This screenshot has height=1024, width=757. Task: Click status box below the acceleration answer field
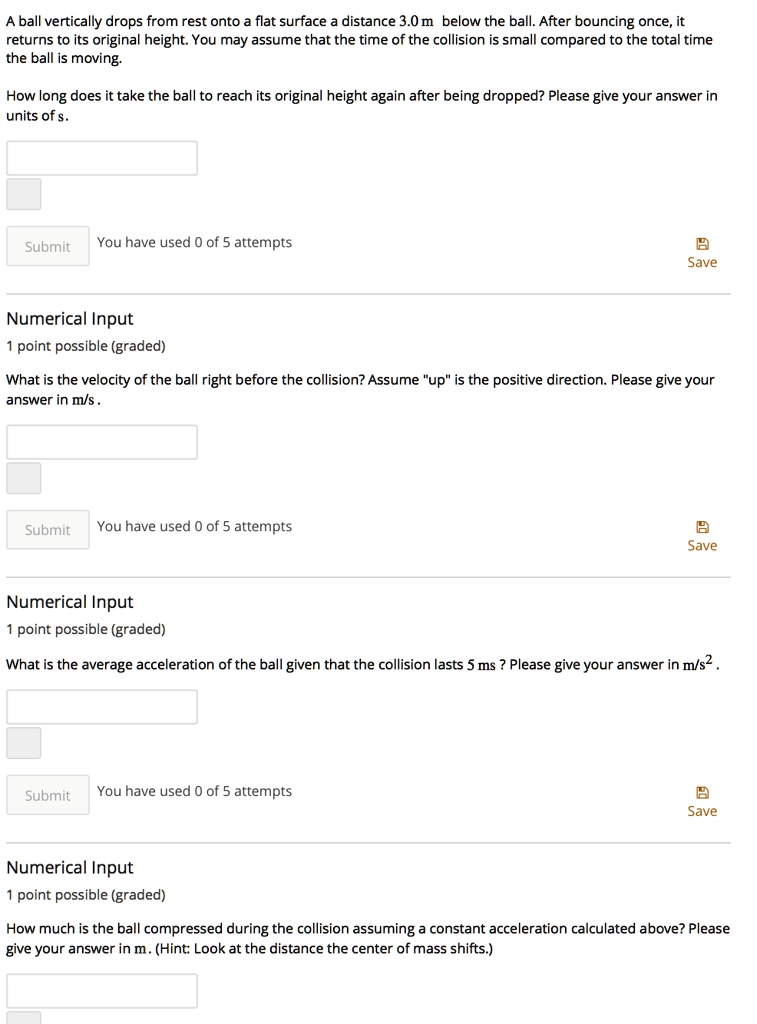24,743
